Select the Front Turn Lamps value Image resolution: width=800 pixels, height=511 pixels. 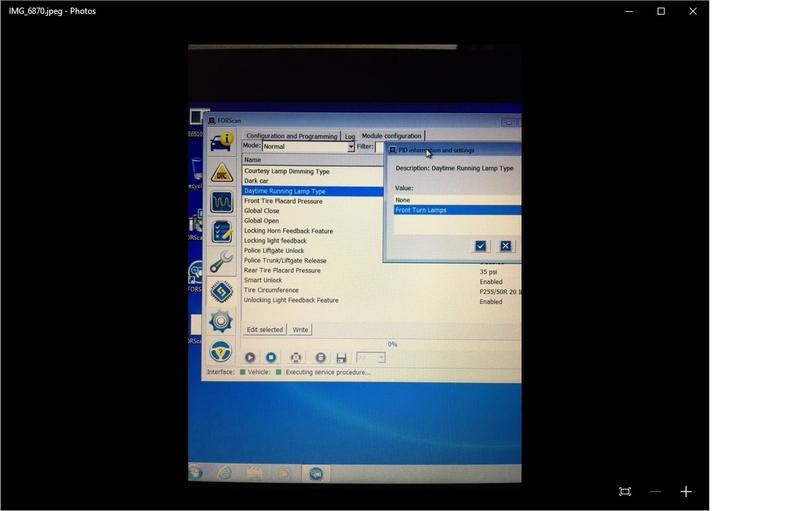pyautogui.click(x=457, y=210)
